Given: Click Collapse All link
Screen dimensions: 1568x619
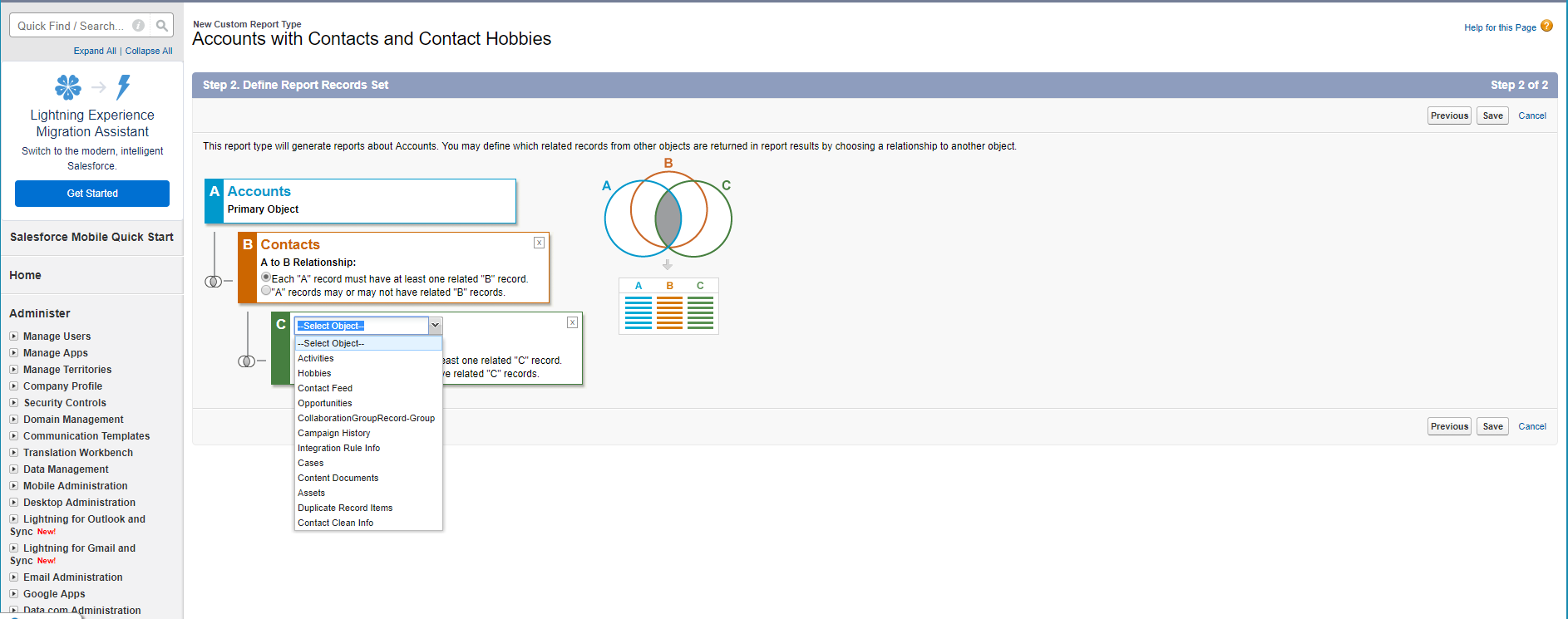Looking at the screenshot, I should (x=149, y=51).
